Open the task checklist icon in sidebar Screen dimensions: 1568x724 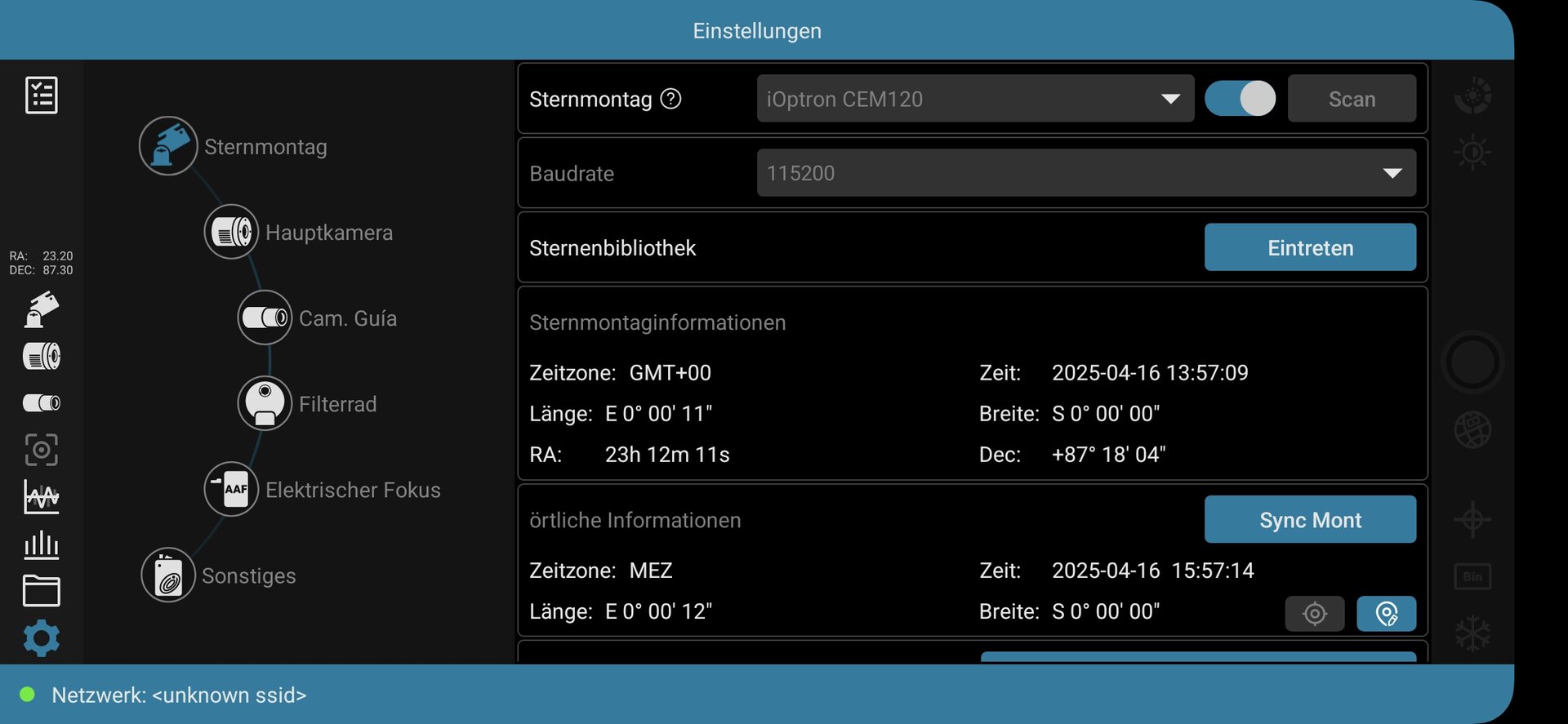(42, 95)
